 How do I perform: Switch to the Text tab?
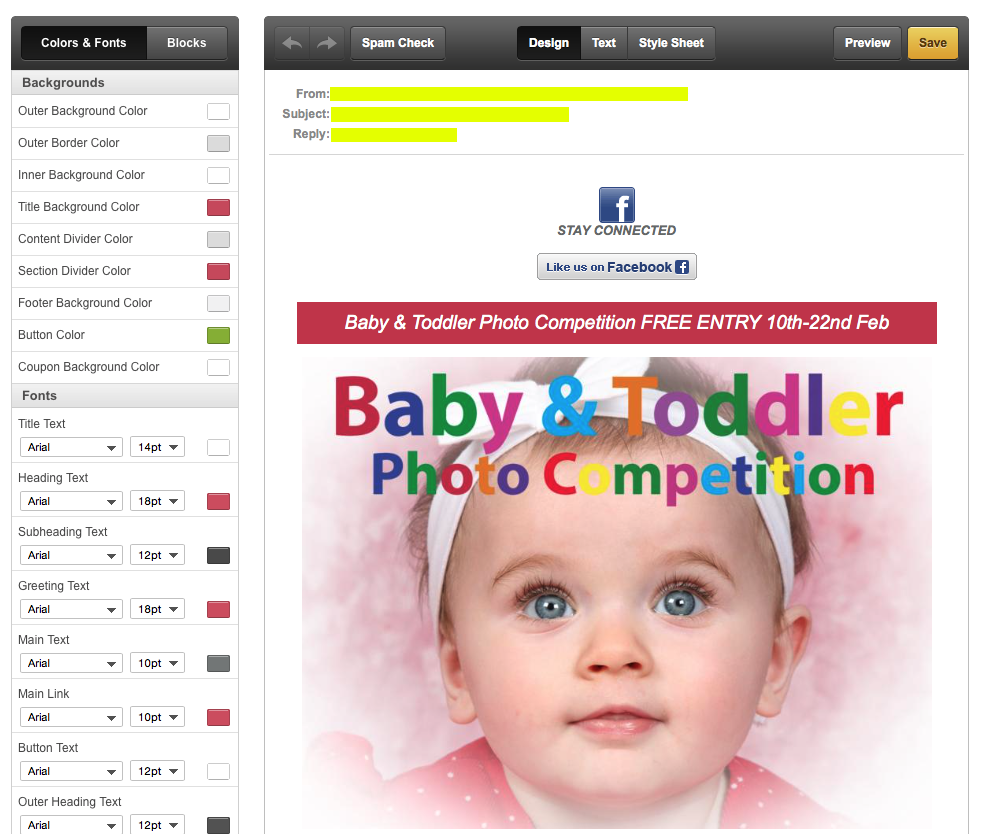pos(604,43)
